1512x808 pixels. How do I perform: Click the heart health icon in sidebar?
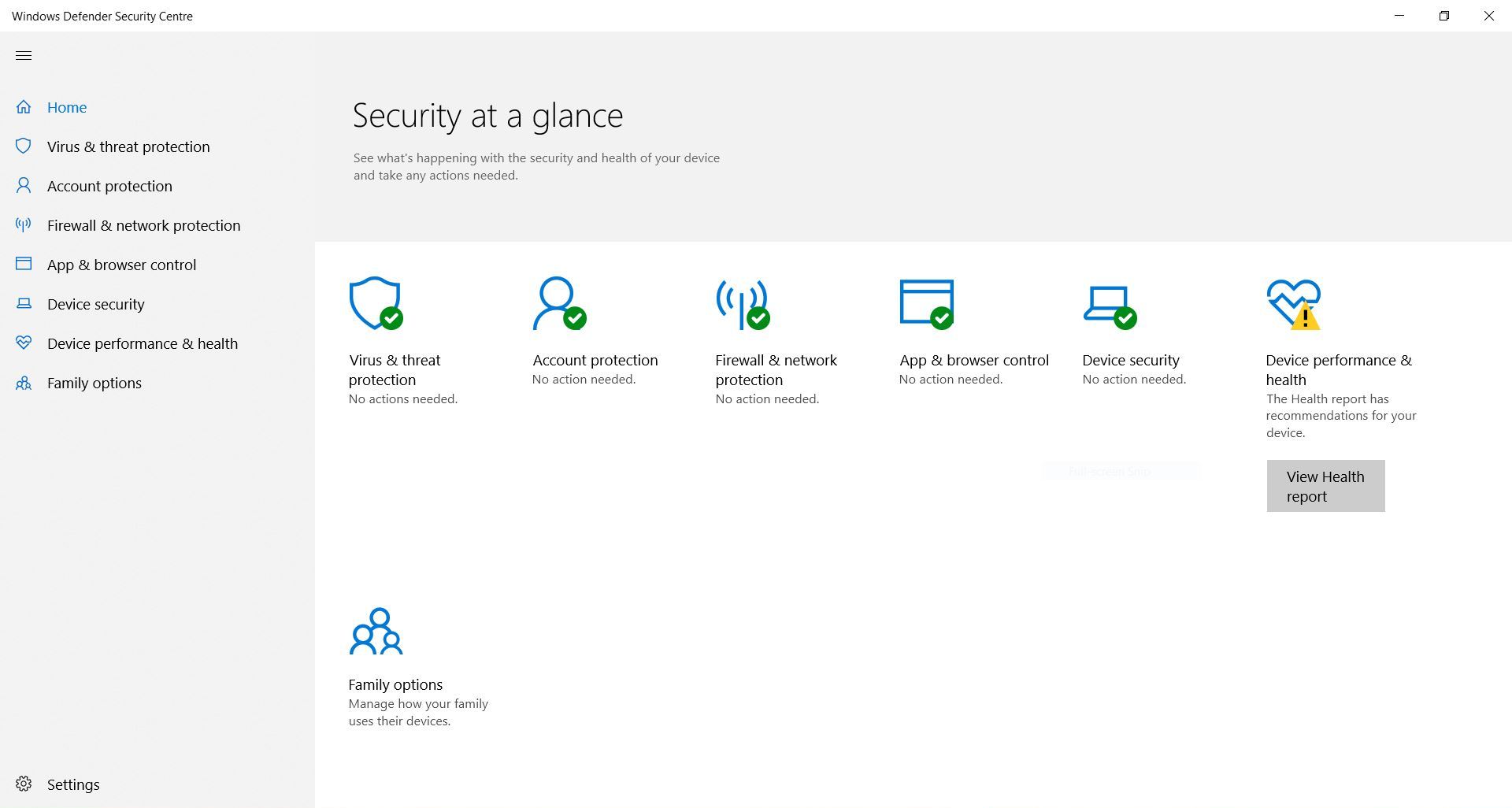[x=24, y=343]
